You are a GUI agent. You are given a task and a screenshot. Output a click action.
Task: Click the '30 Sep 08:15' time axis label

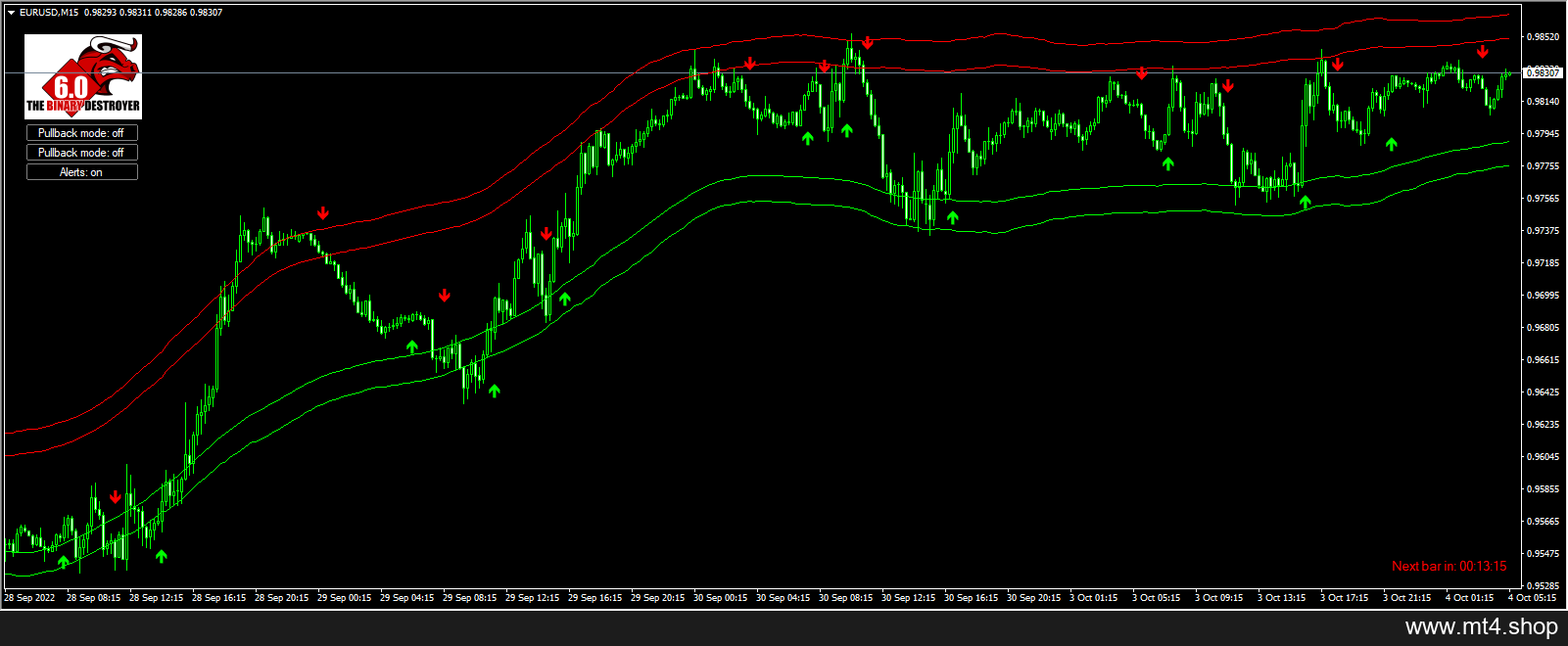[845, 598]
